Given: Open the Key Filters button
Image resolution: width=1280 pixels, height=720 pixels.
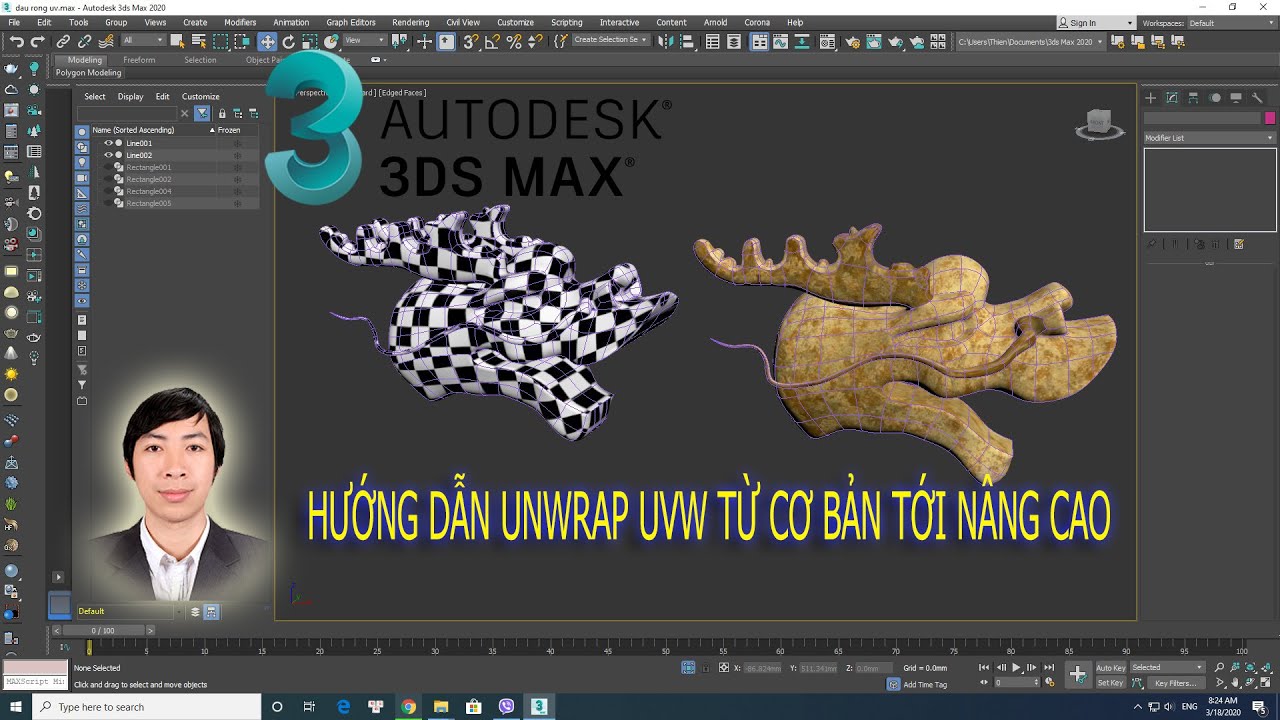Looking at the screenshot, I should pos(1175,683).
